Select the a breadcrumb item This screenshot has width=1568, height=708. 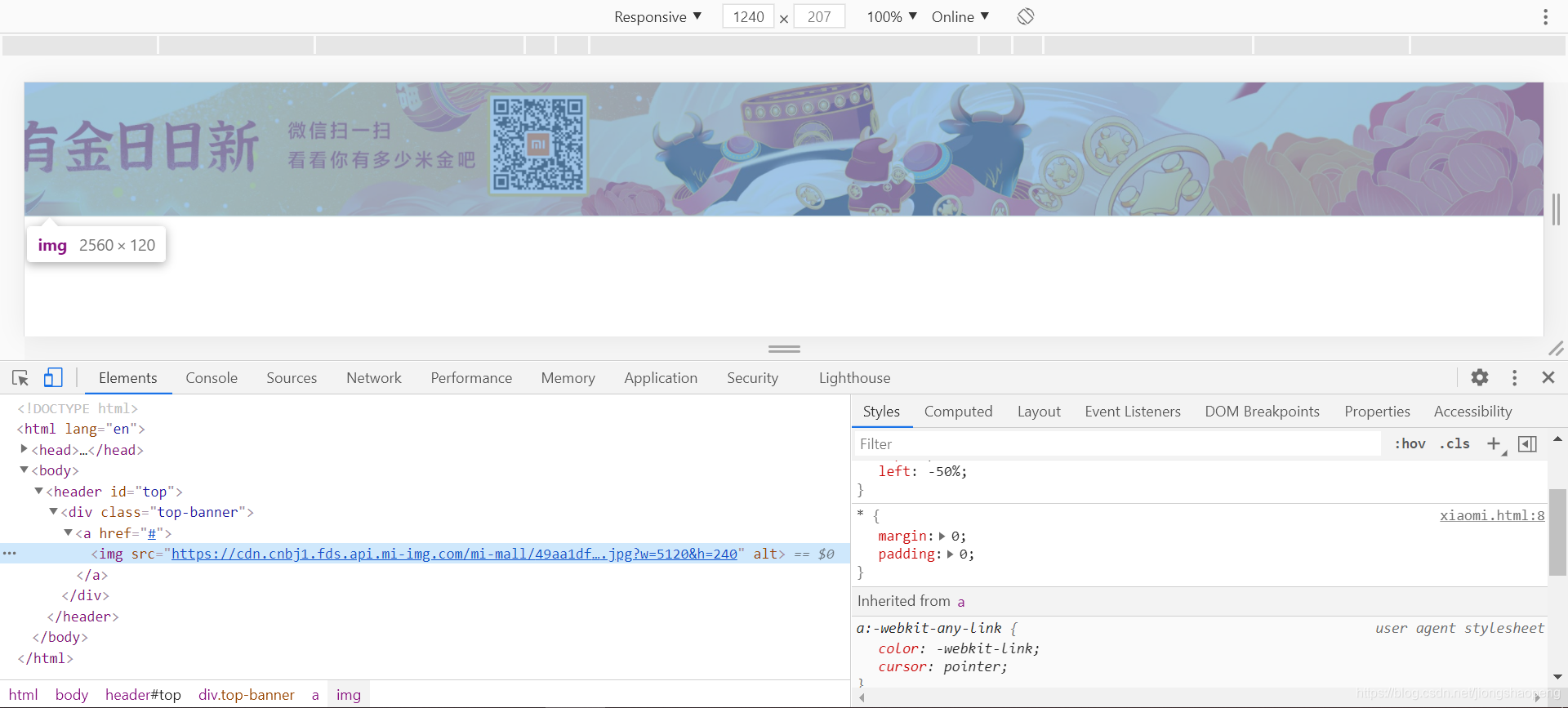click(x=315, y=695)
